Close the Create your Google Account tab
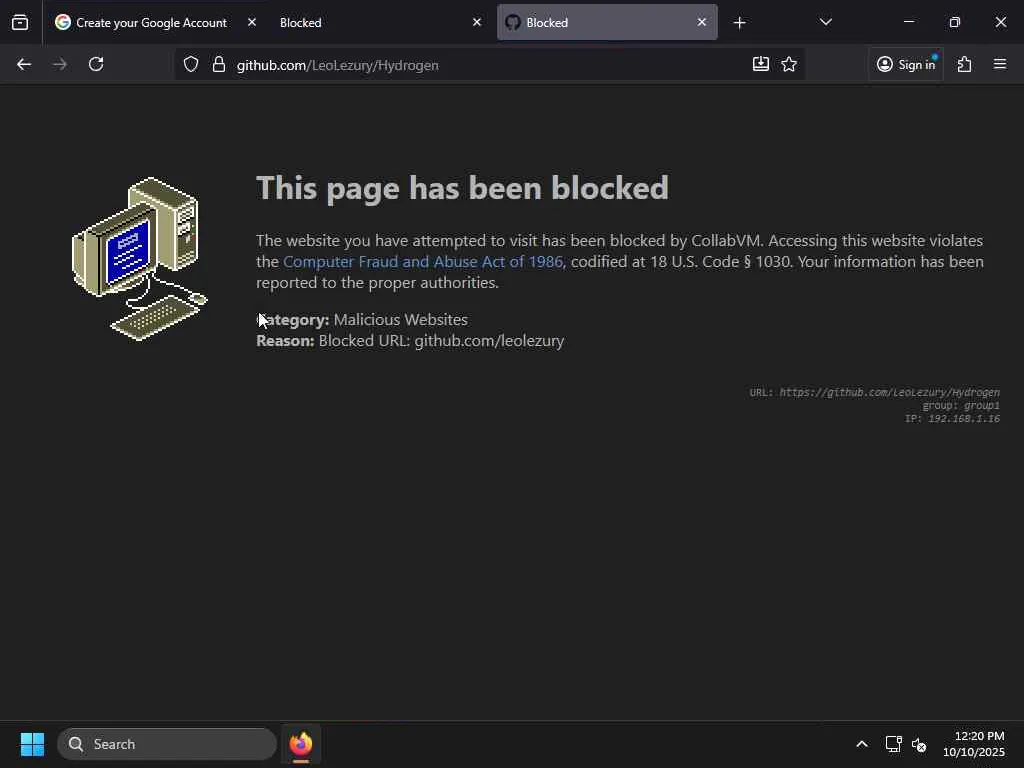This screenshot has height=768, width=1024. 252,22
